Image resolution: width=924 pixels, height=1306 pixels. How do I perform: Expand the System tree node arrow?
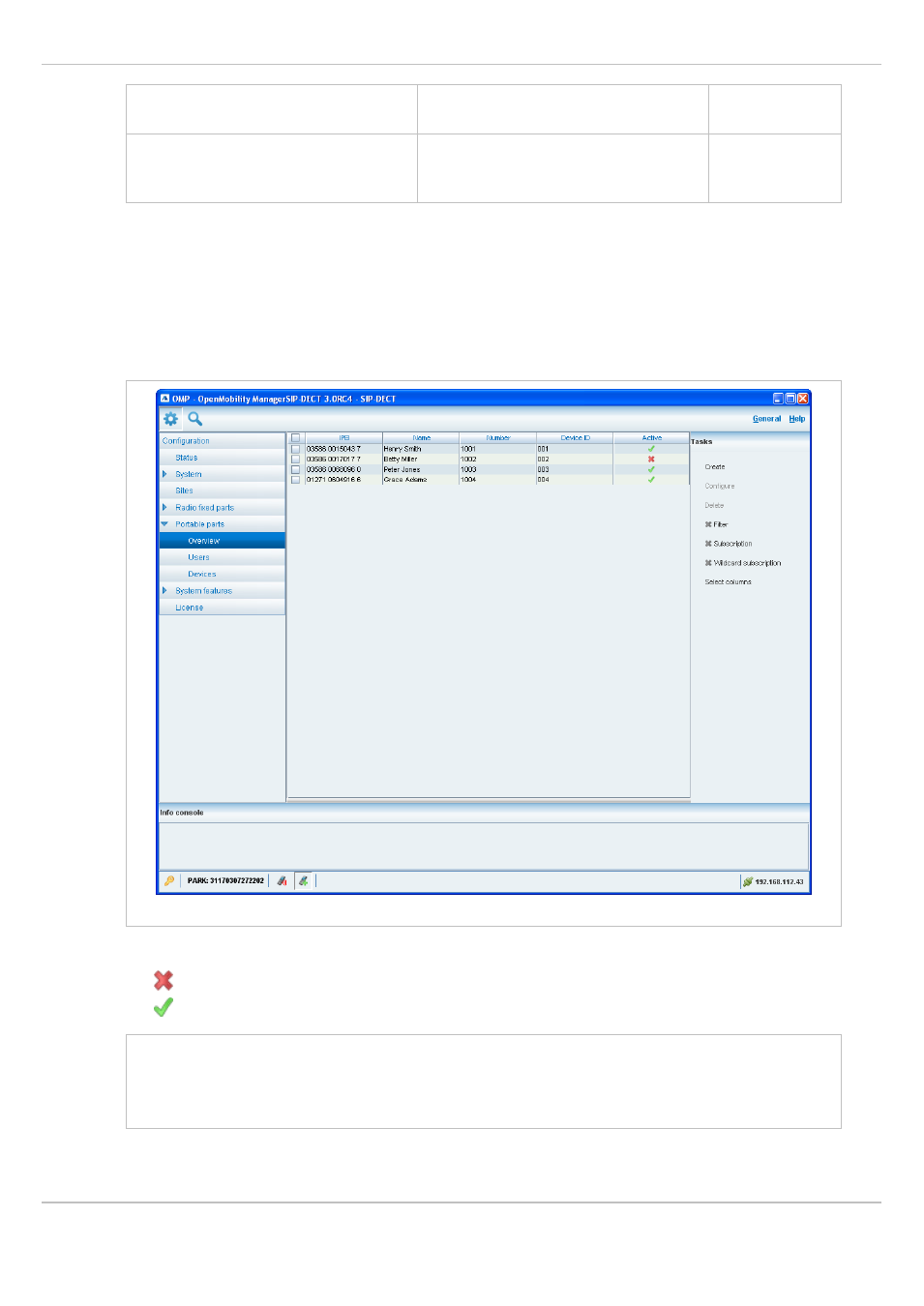pyautogui.click(x=164, y=474)
